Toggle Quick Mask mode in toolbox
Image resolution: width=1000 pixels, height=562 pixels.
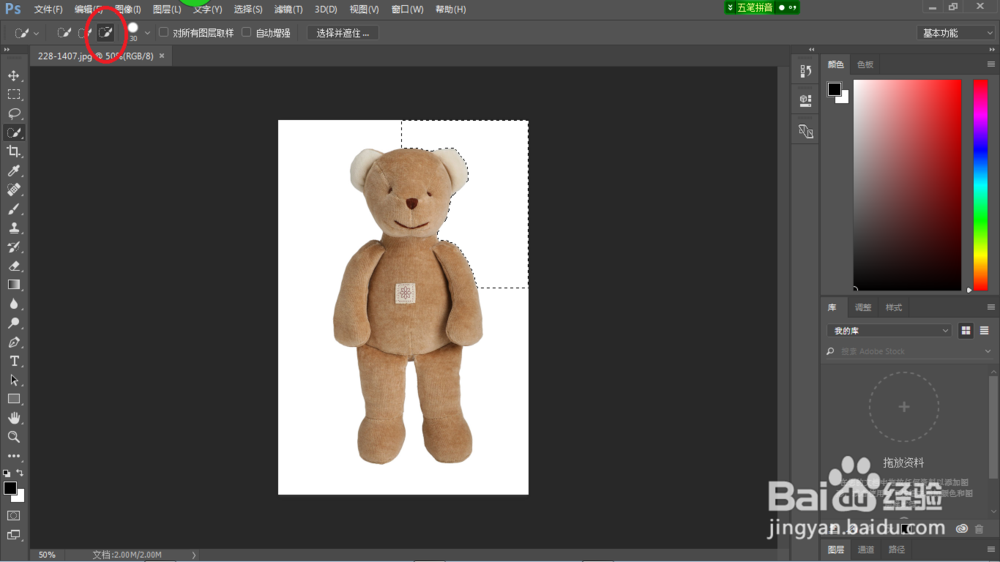13,515
